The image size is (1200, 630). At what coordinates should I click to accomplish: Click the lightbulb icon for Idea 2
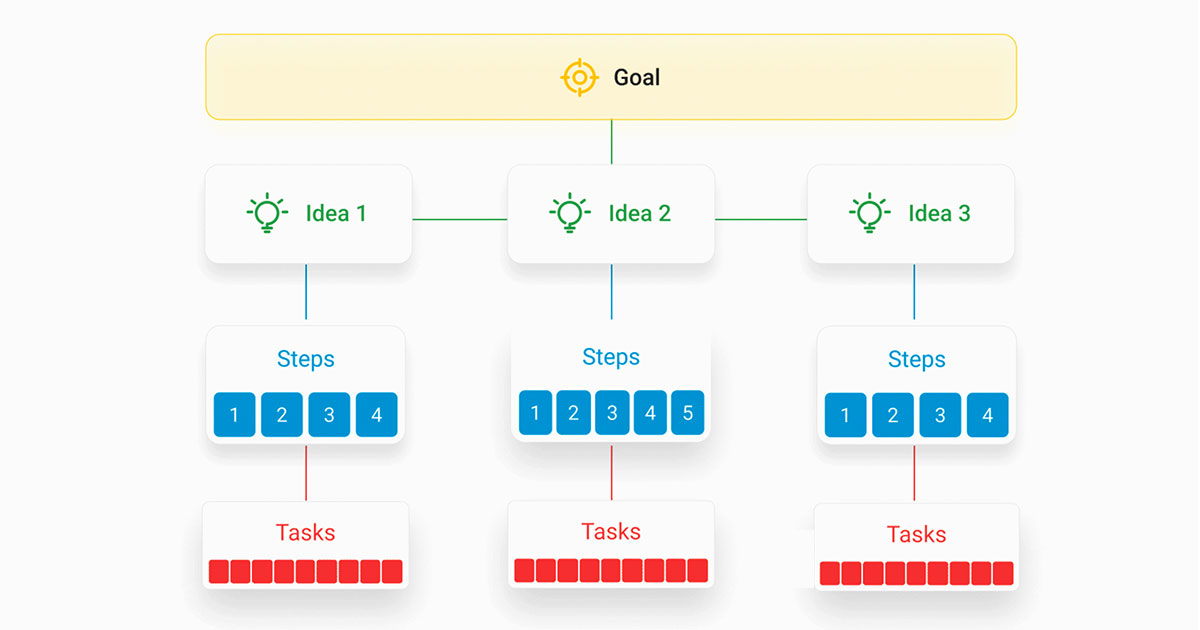[x=568, y=213]
